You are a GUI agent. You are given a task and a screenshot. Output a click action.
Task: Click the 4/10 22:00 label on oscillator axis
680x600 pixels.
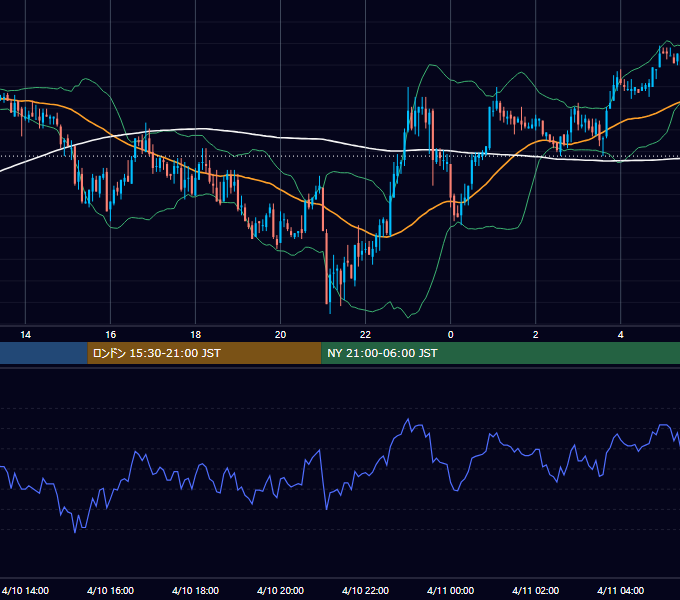point(366,590)
